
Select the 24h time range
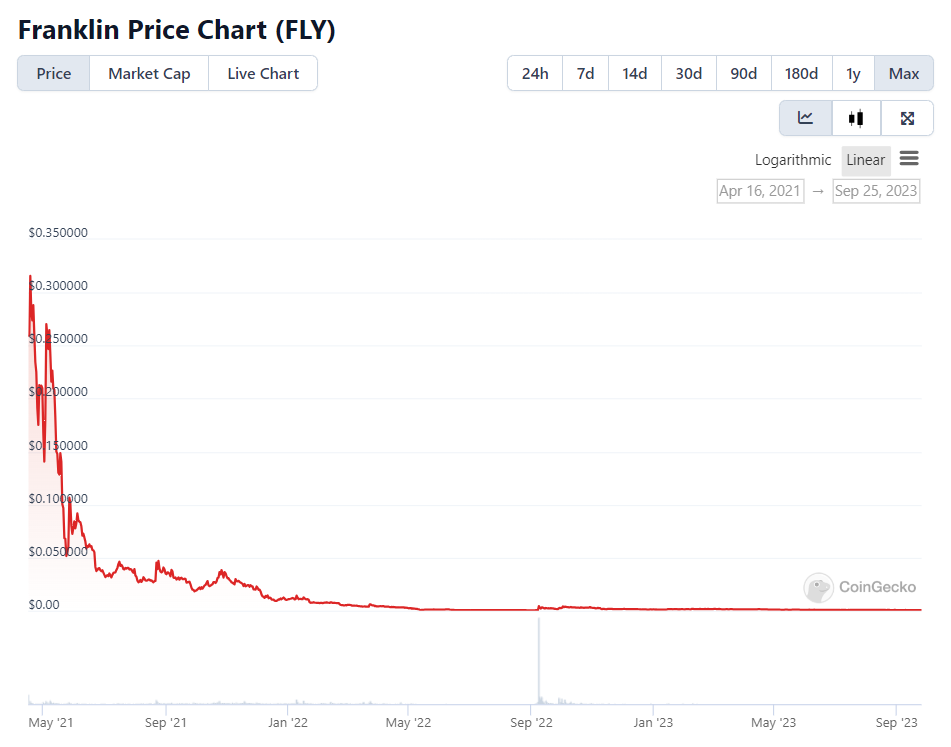tap(535, 74)
